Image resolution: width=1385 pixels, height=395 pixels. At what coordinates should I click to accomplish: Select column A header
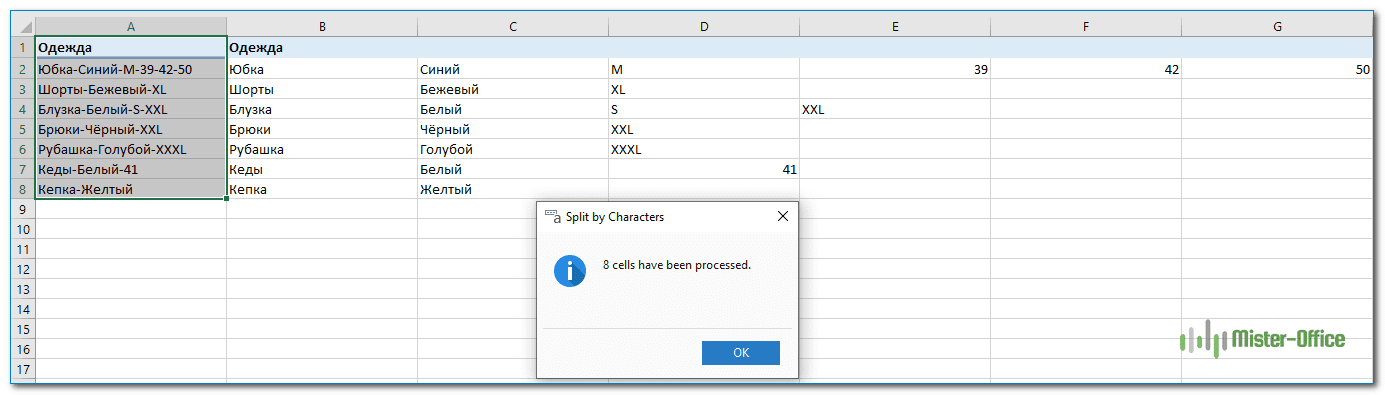click(x=131, y=27)
